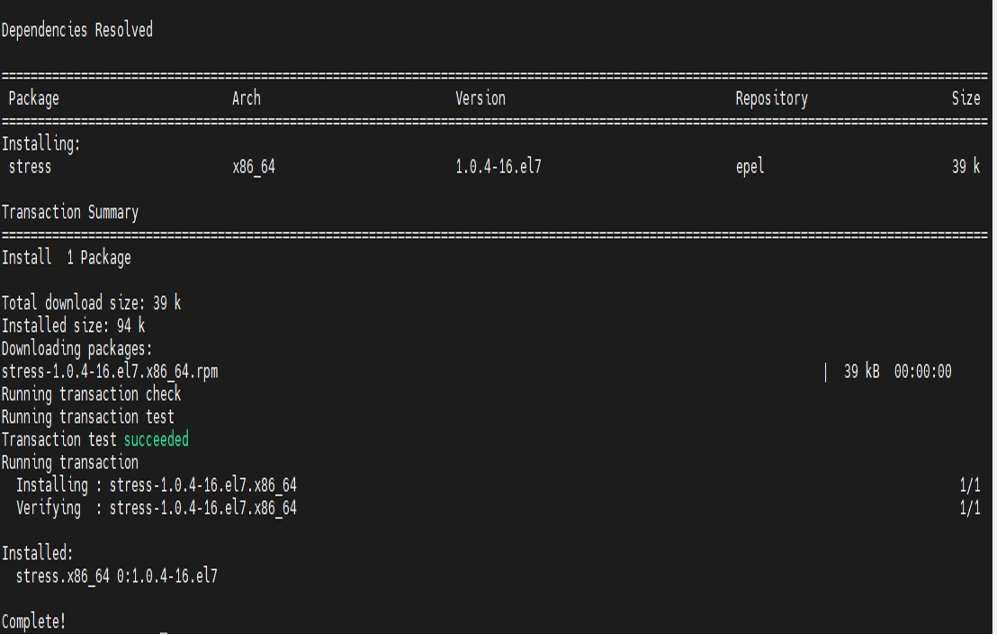Viewport: 997px width, 635px height.
Task: Select the 'Install 1 Package' line
Action: point(66,258)
